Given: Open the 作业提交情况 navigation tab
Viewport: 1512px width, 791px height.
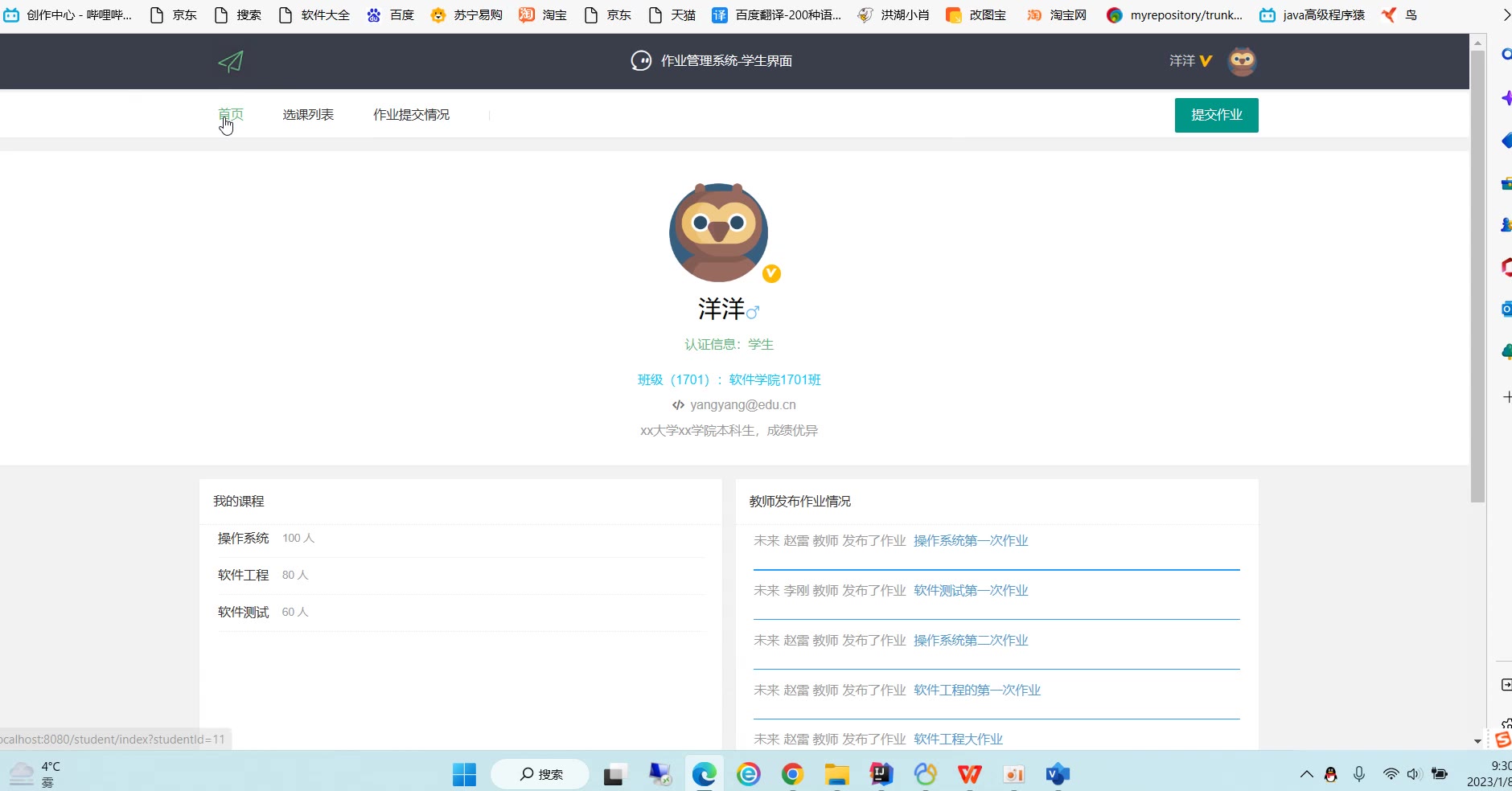Looking at the screenshot, I should 411,115.
